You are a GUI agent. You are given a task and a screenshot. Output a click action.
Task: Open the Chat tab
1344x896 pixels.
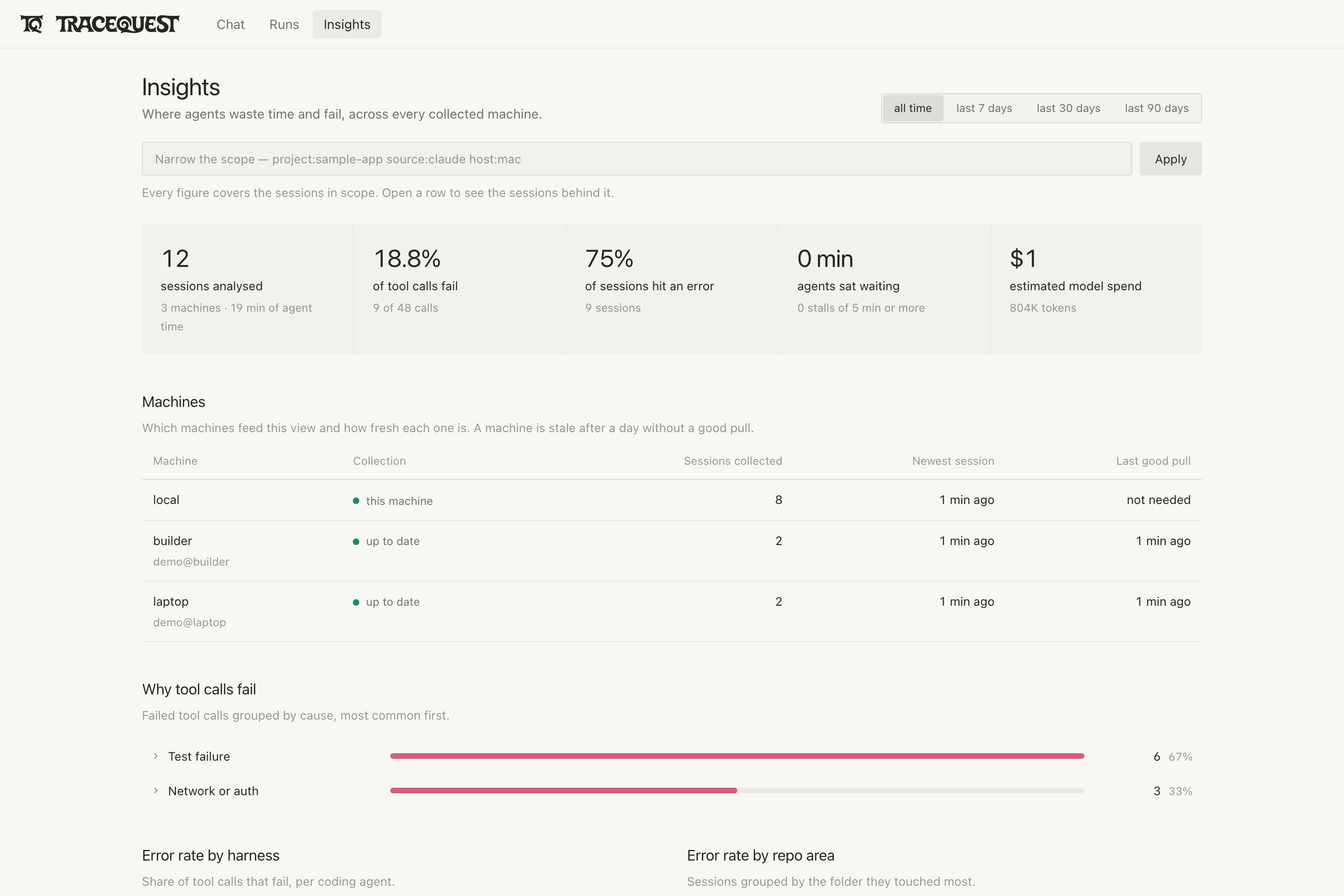tap(230, 25)
